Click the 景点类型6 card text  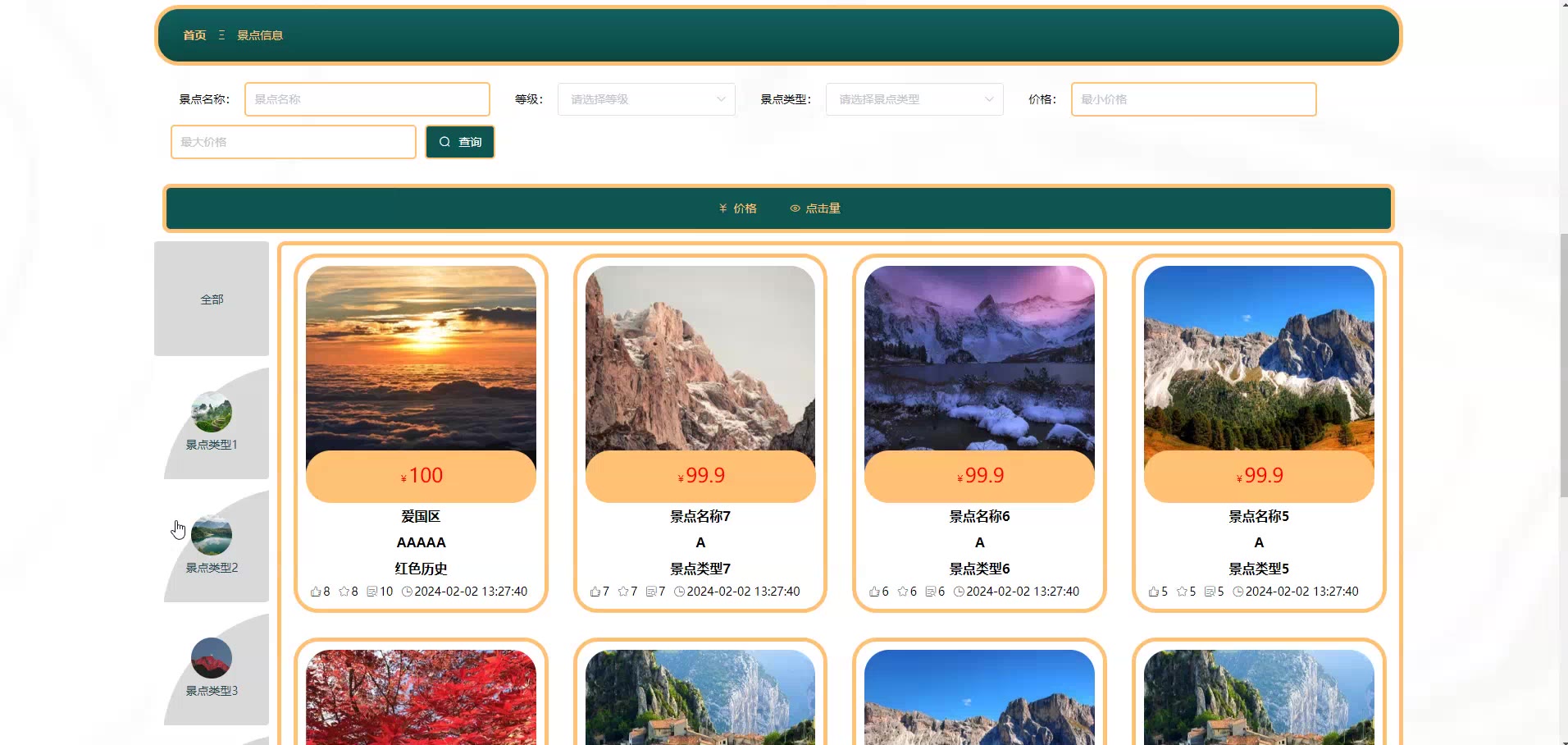point(979,569)
